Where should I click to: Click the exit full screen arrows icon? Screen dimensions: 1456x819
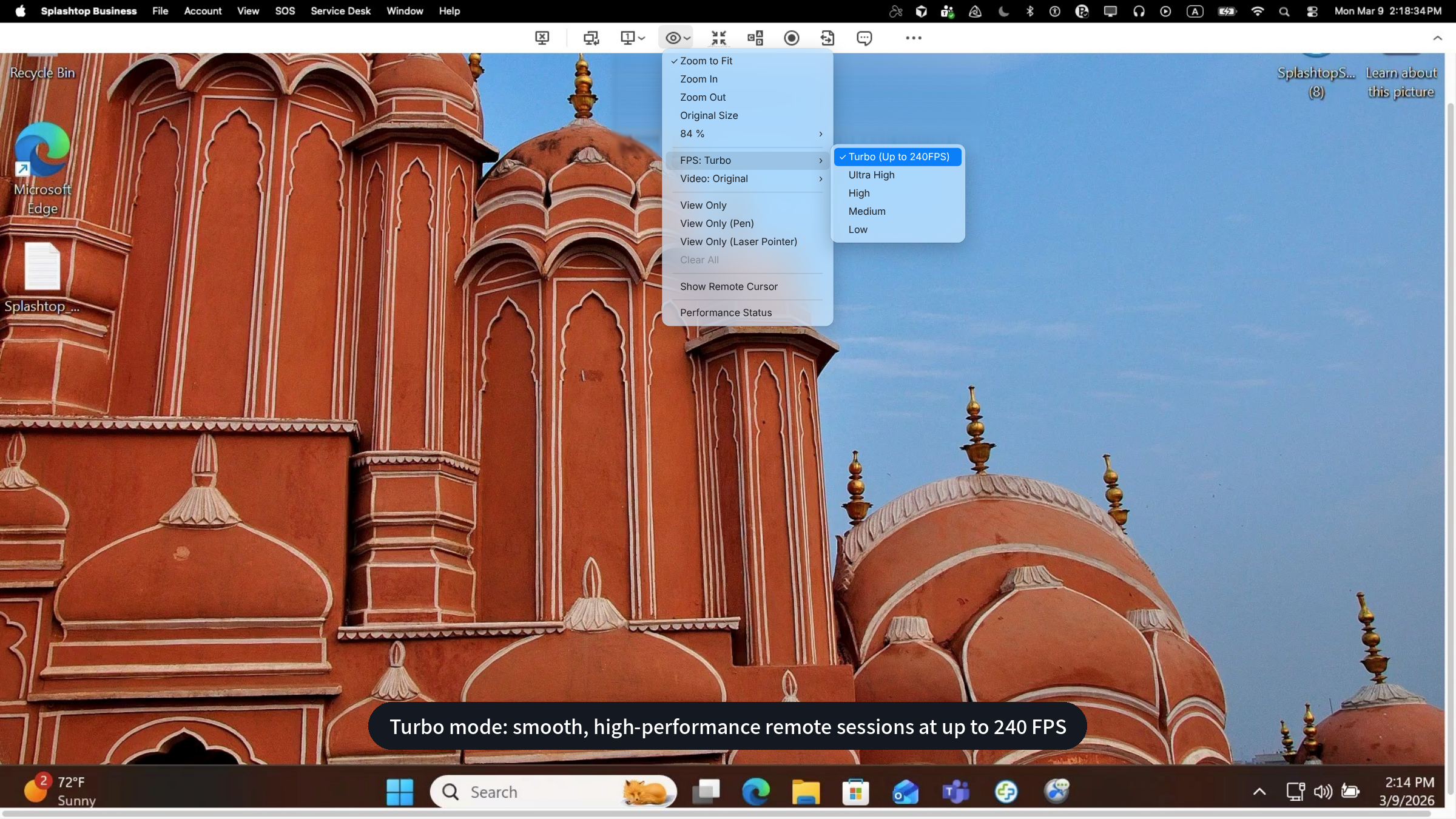click(719, 38)
